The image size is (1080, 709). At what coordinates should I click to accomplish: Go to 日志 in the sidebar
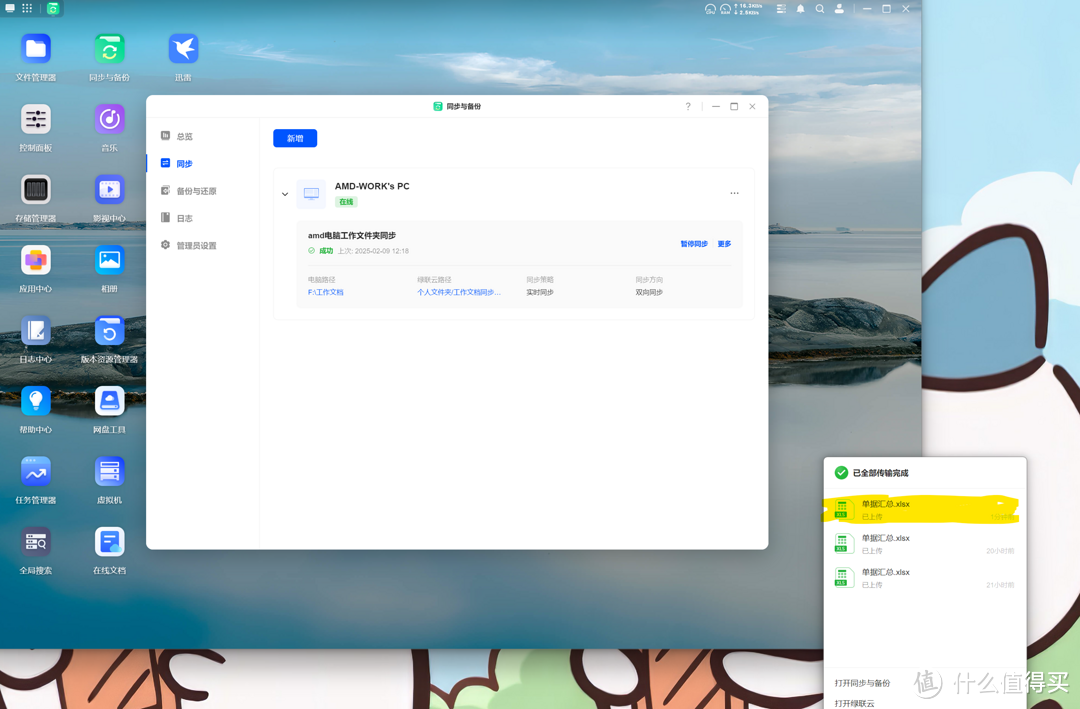[184, 218]
